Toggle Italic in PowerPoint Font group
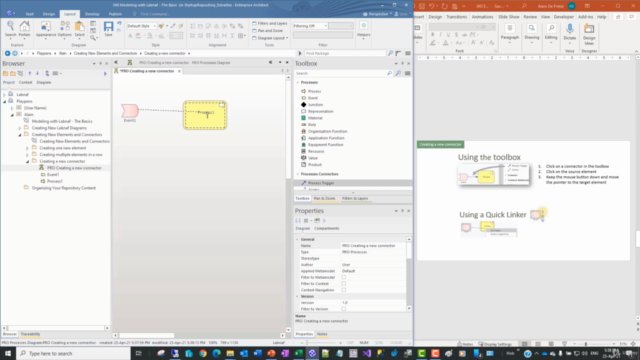 [x=440, y=35]
